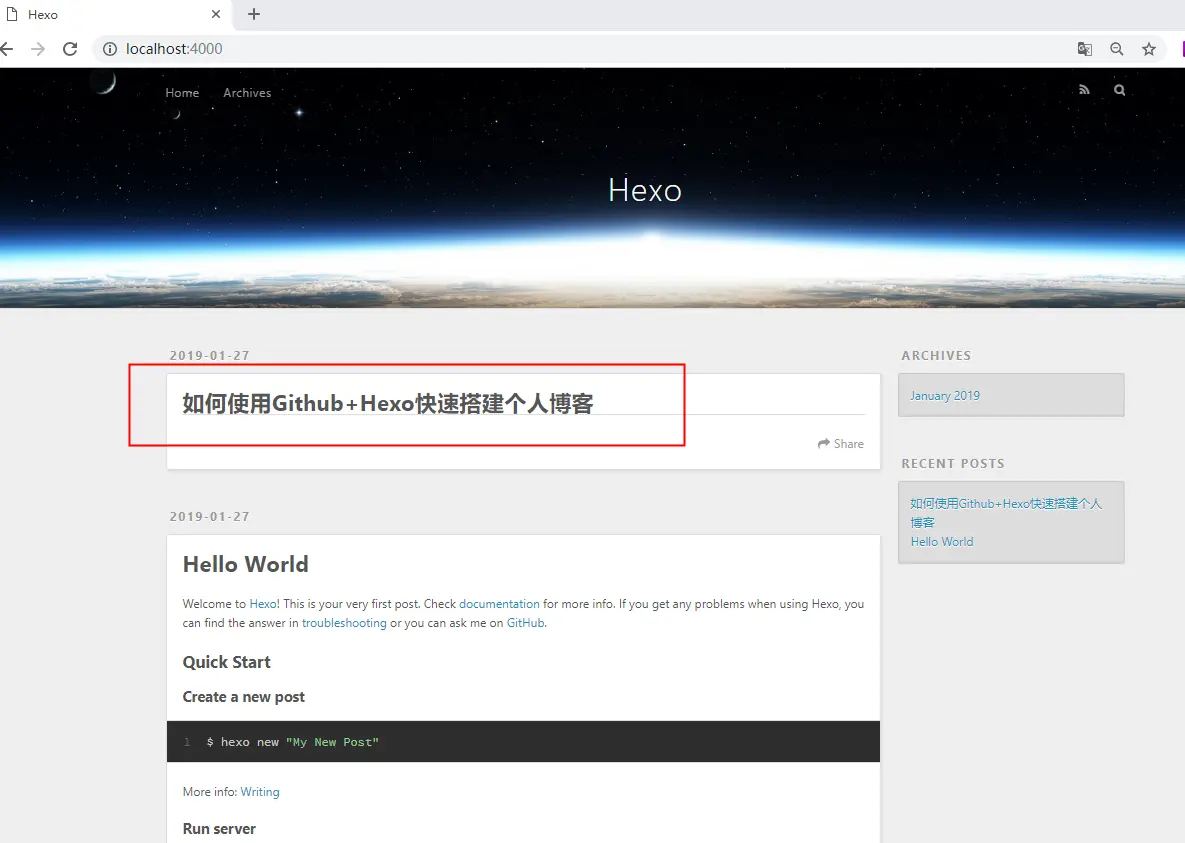Bookmark this page with the star

tap(1149, 49)
